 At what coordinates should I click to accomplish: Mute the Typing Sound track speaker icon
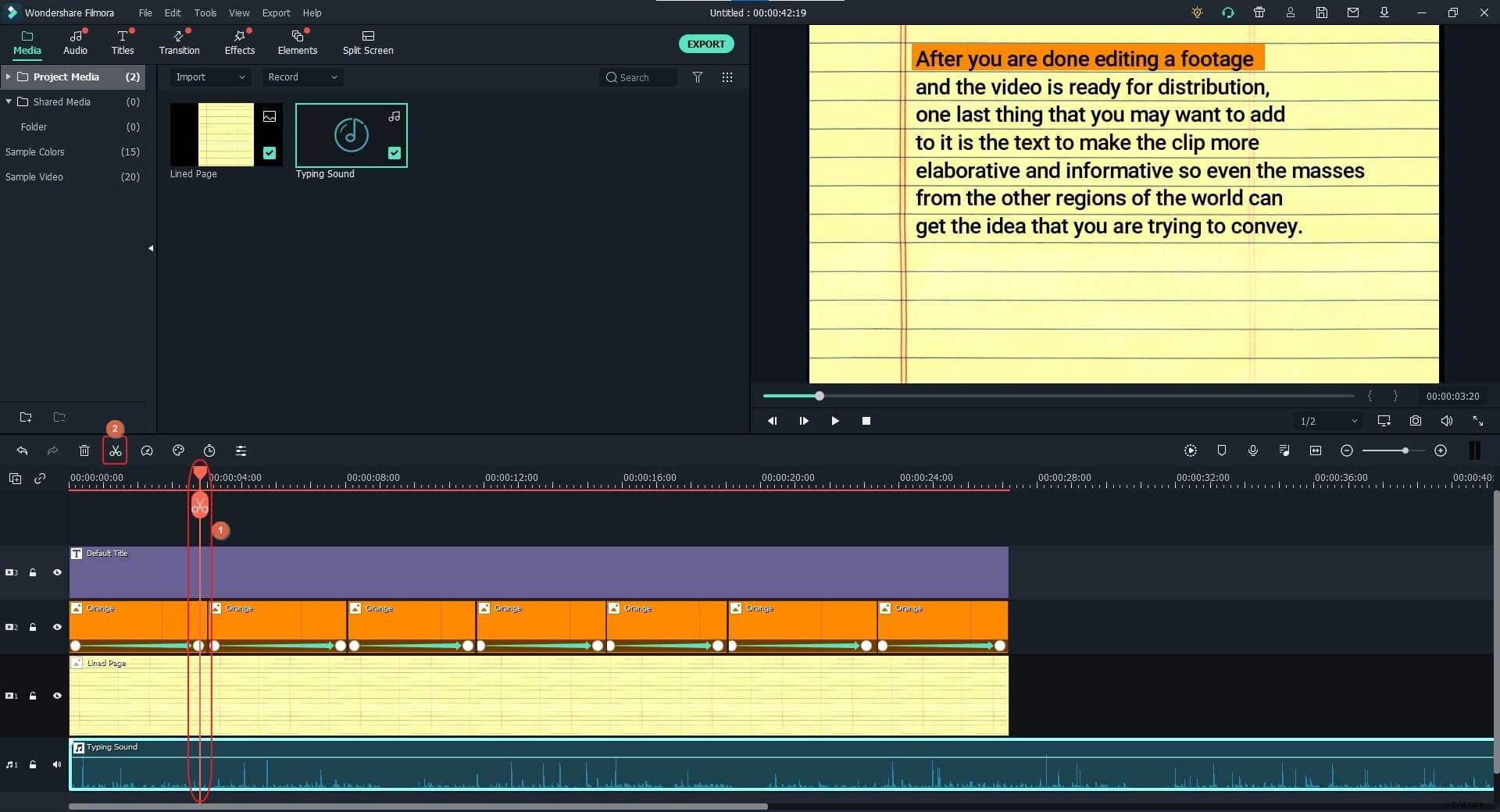[x=57, y=765]
